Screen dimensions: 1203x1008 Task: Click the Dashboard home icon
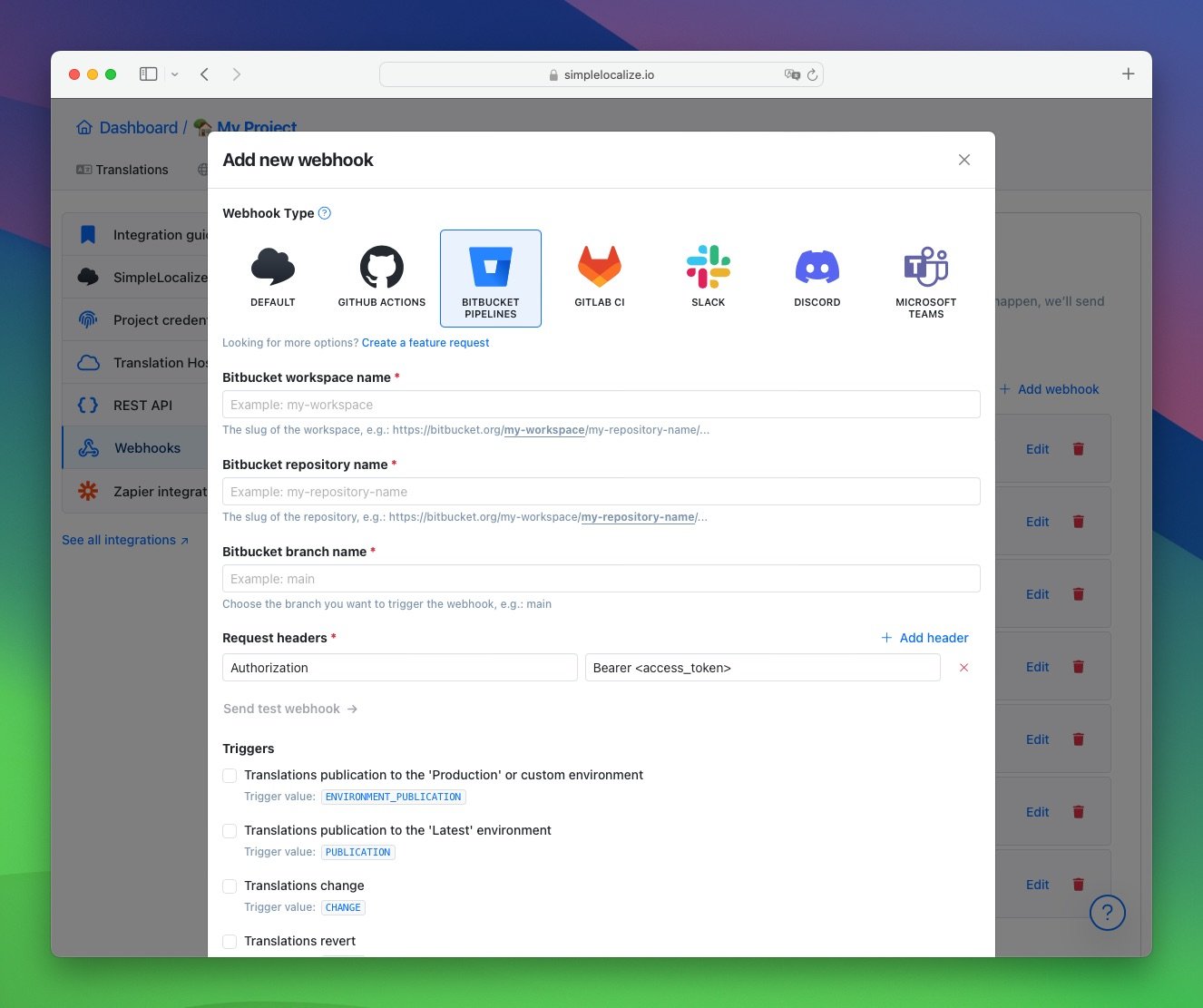(84, 127)
